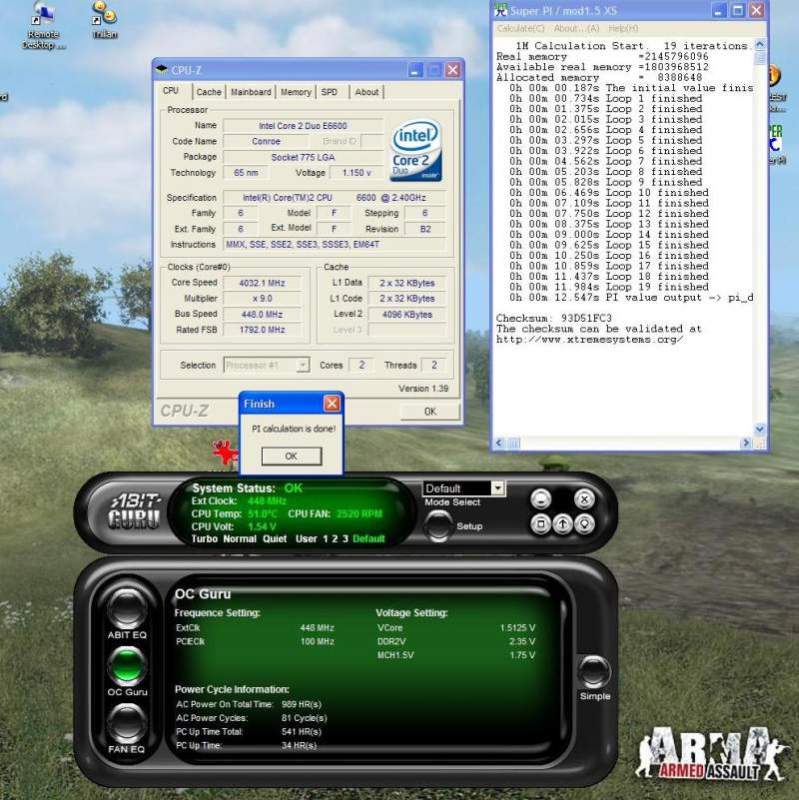The image size is (799, 800).
Task: Open the Processor Selection dropdown in CPU-Z
Action: [x=303, y=365]
